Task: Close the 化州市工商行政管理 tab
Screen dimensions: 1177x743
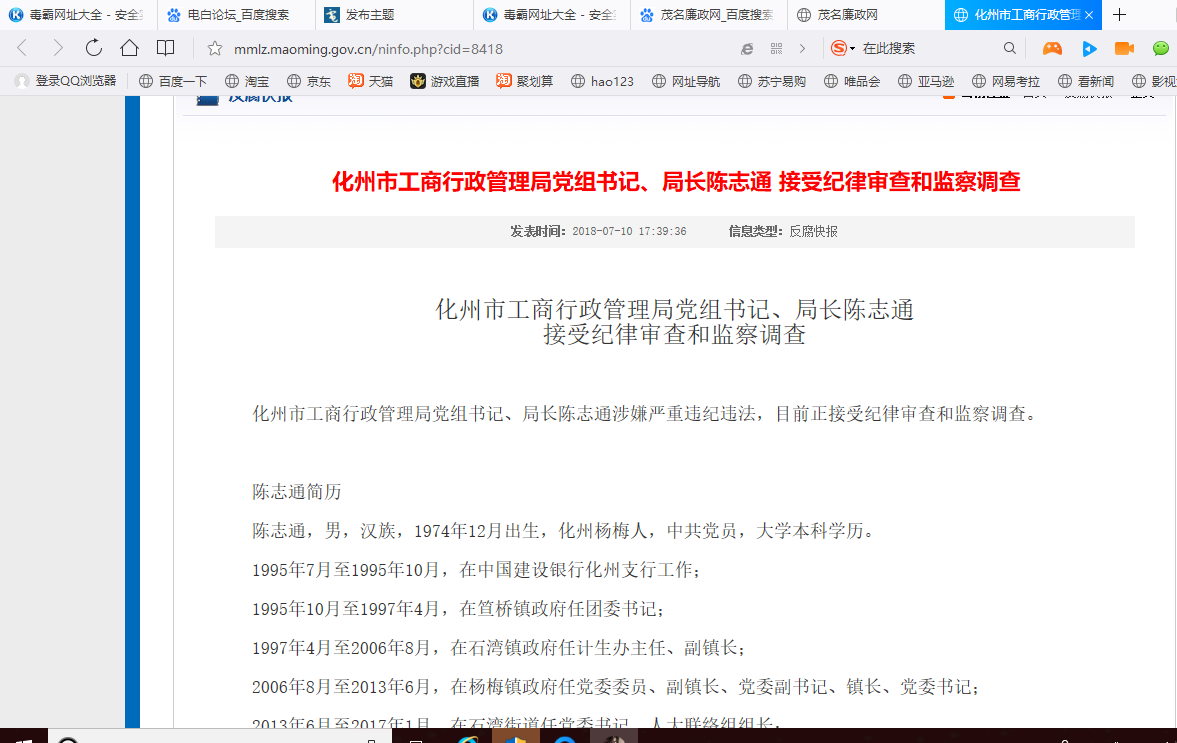Action: [1089, 15]
